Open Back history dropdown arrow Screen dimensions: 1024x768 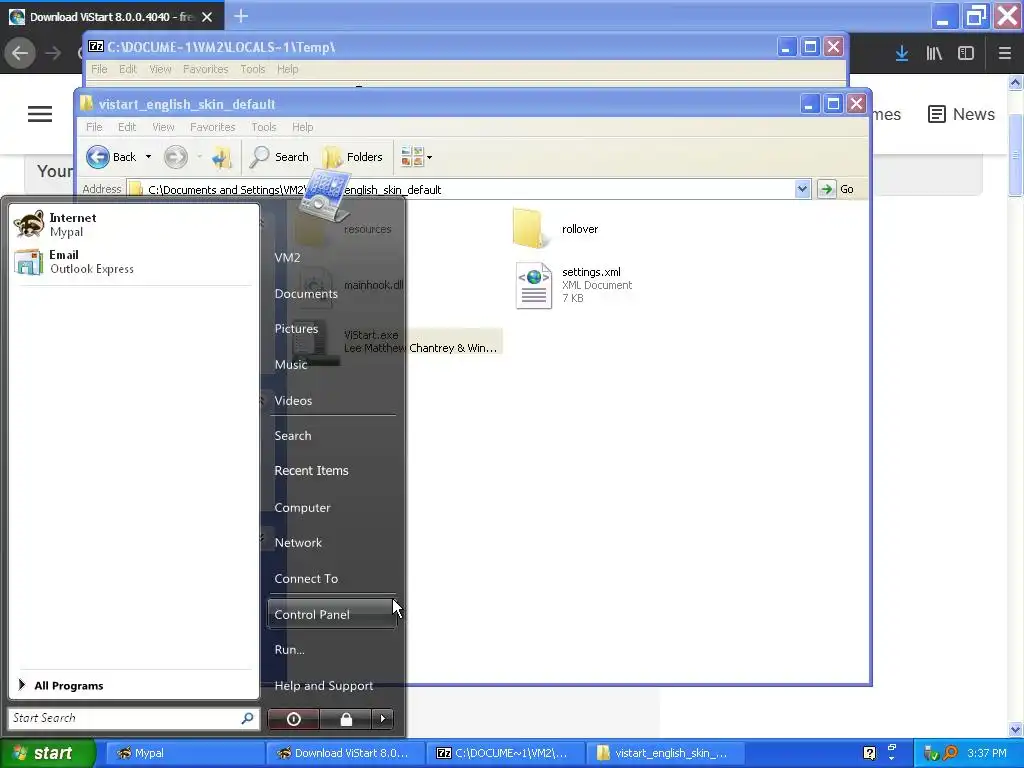click(x=148, y=157)
